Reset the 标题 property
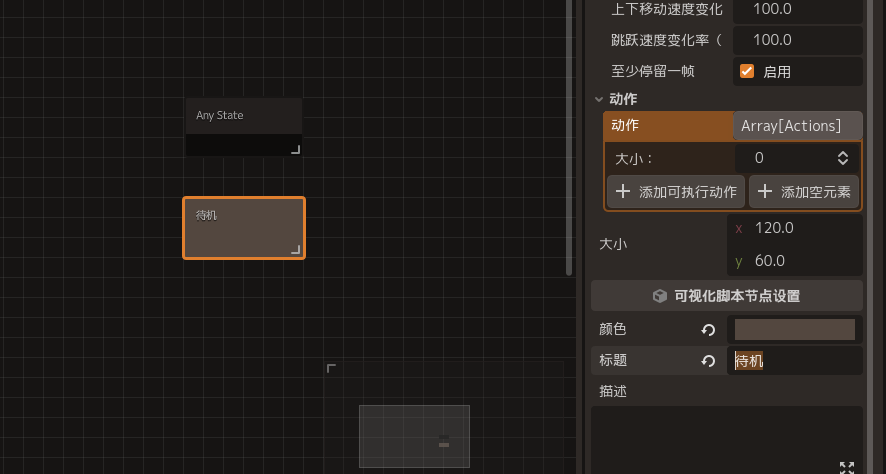The height and width of the screenshot is (474, 886). [x=709, y=361]
